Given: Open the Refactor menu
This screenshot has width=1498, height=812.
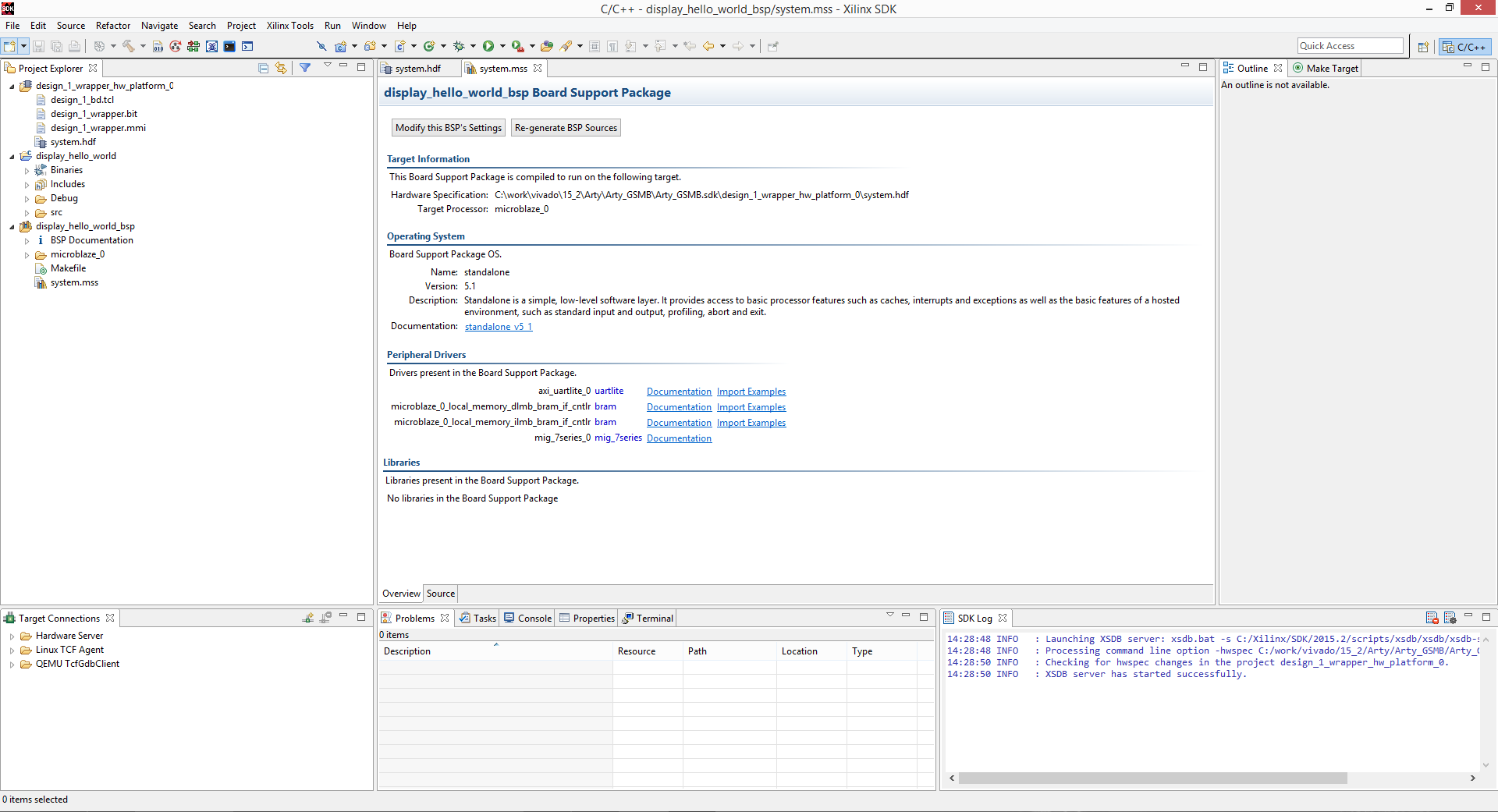Looking at the screenshot, I should (x=113, y=26).
